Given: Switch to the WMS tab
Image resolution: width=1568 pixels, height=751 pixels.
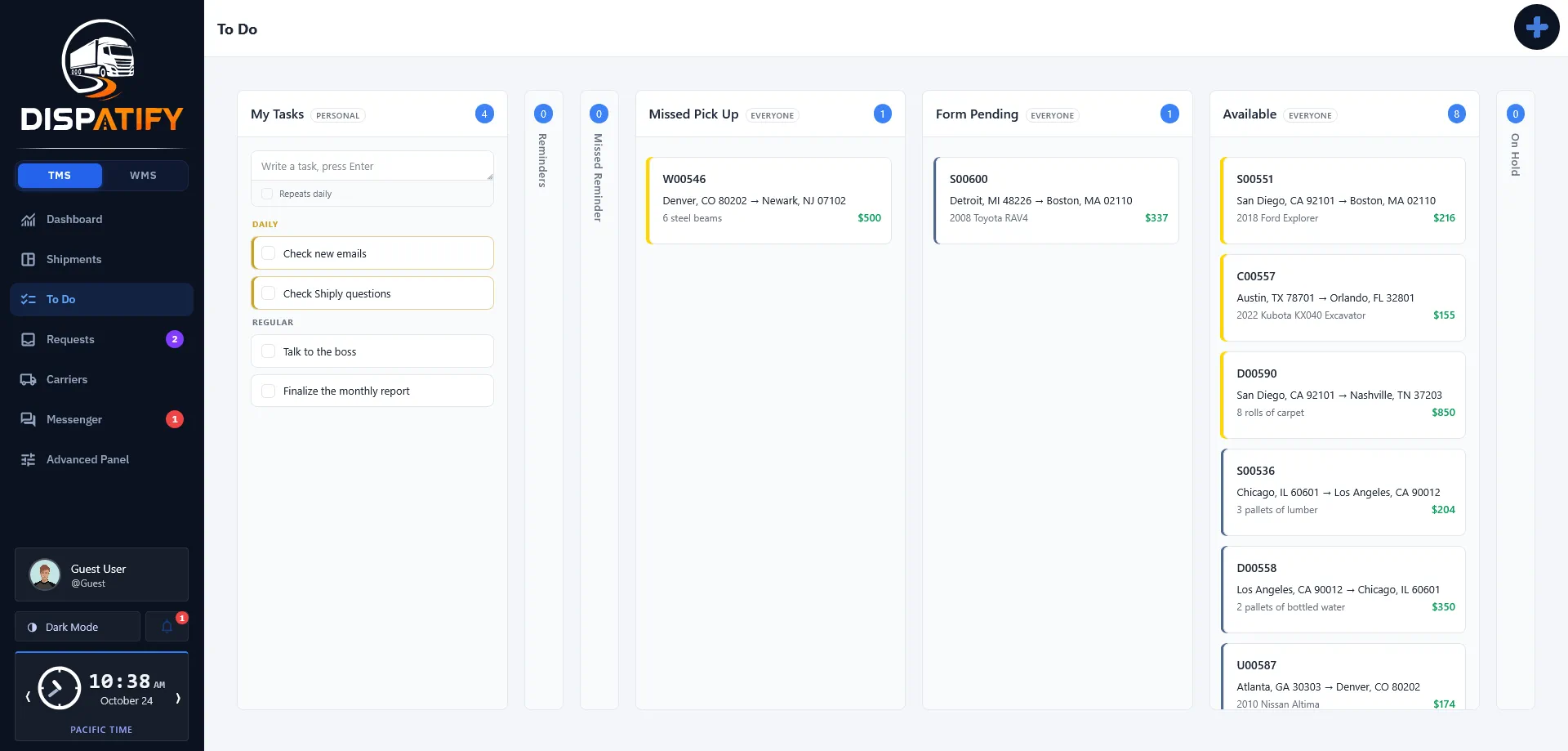Looking at the screenshot, I should (143, 176).
